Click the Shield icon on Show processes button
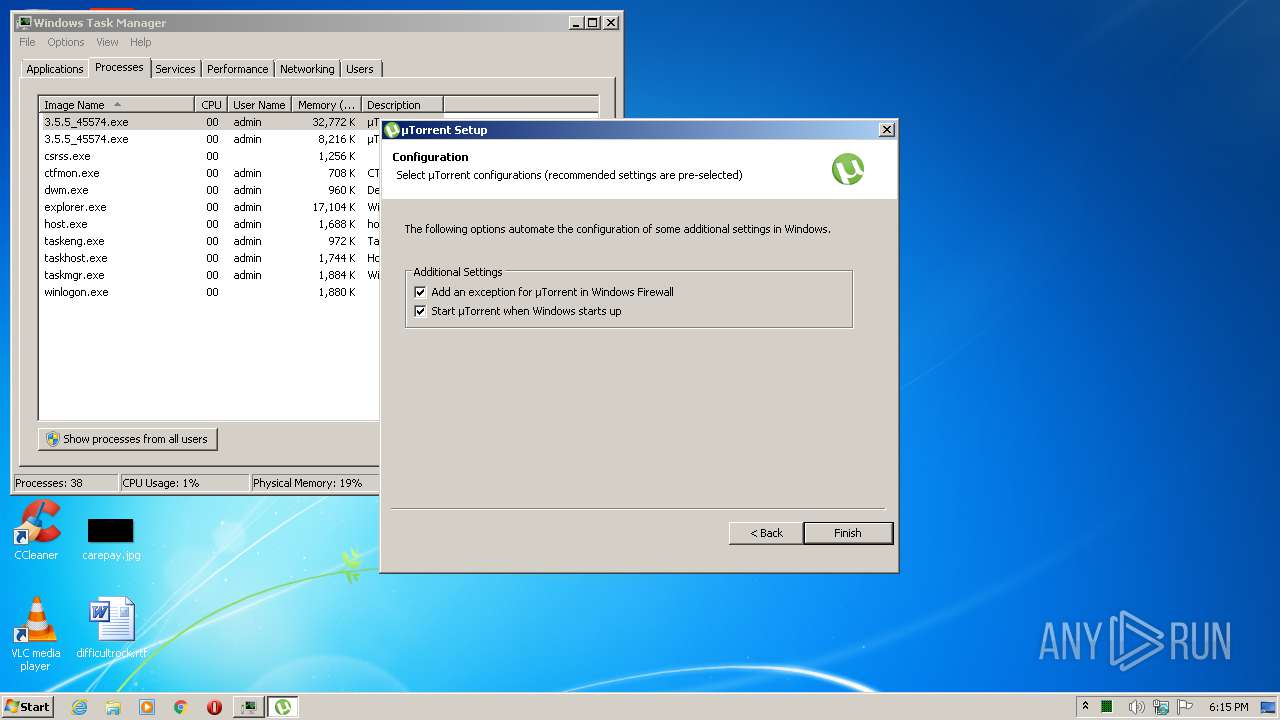The height and width of the screenshot is (720, 1280). (x=53, y=439)
